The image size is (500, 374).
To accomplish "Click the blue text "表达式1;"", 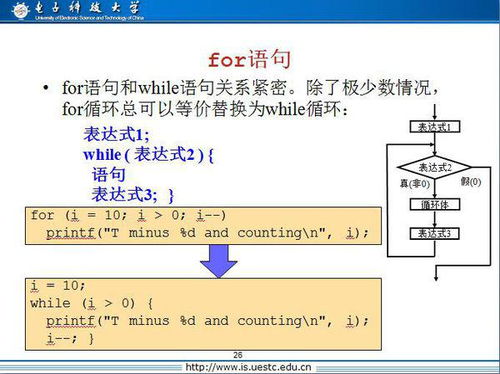I will pos(116,135).
